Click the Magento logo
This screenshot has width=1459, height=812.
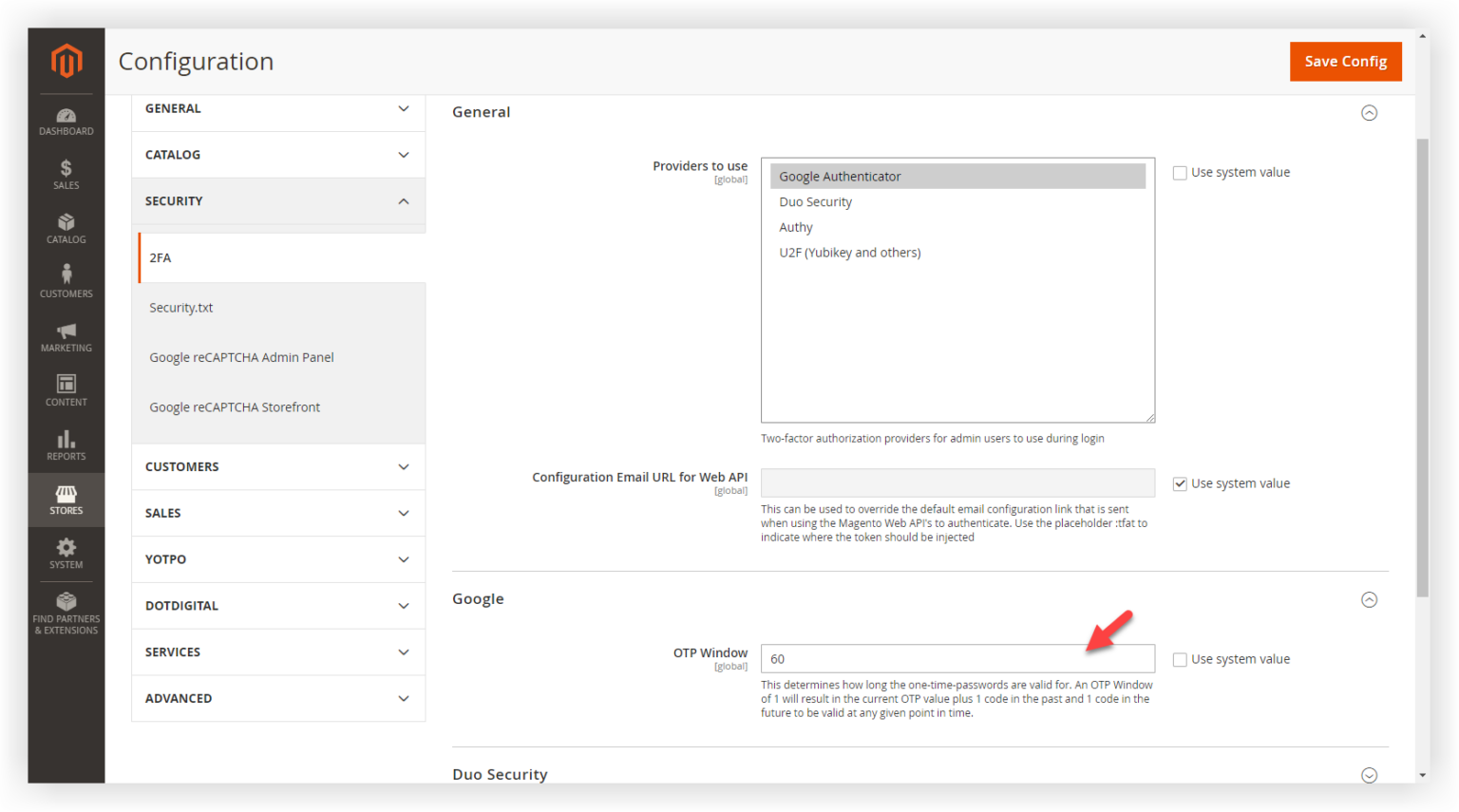point(66,60)
